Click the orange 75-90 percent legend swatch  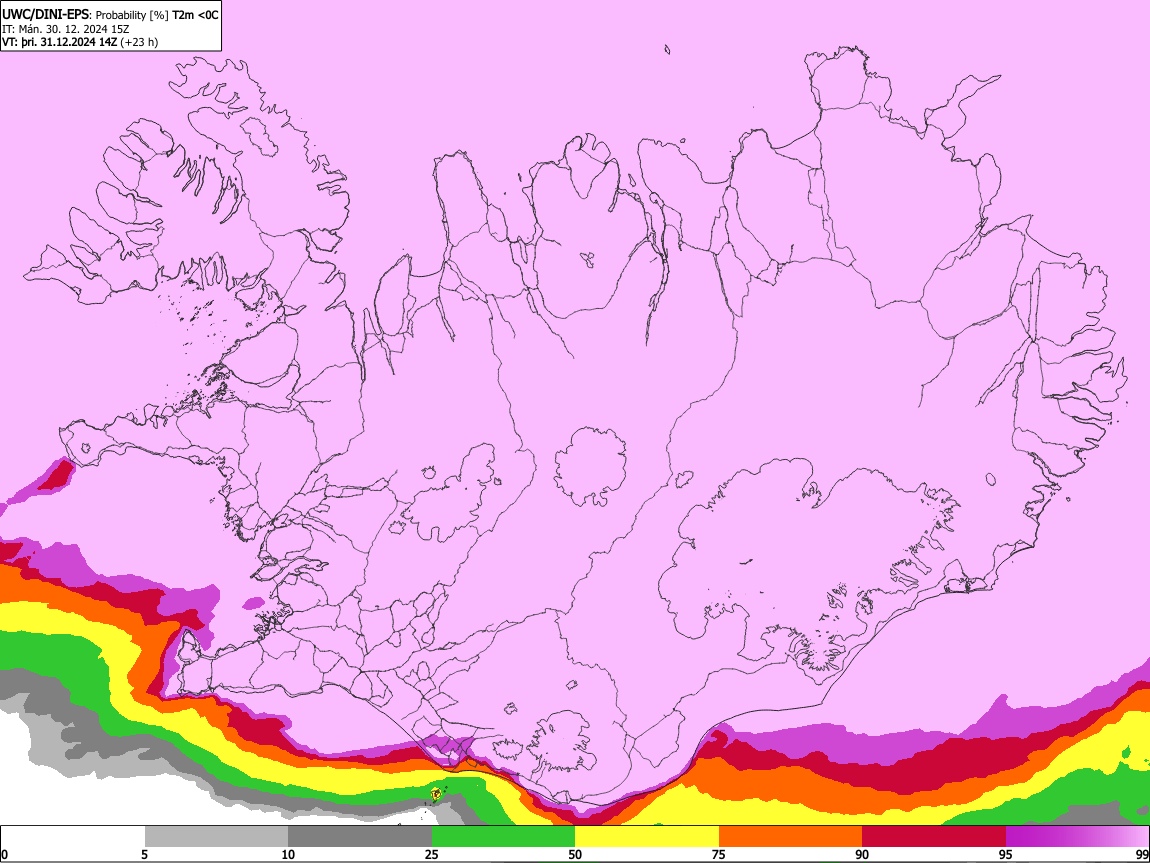pyautogui.click(x=790, y=837)
